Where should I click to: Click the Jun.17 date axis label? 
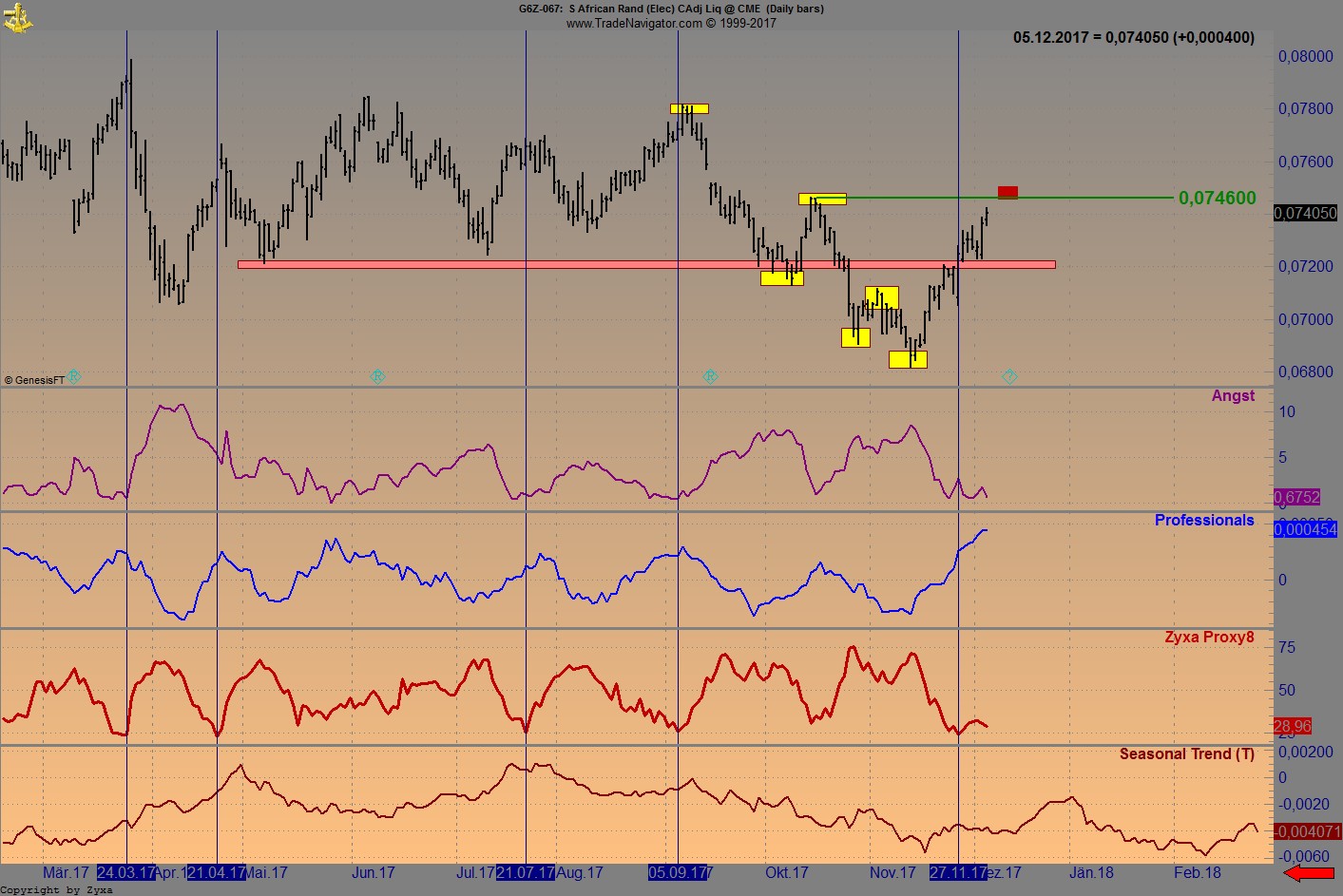374,872
